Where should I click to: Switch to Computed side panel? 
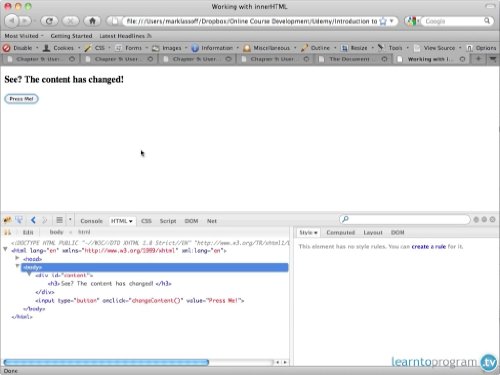coord(340,233)
